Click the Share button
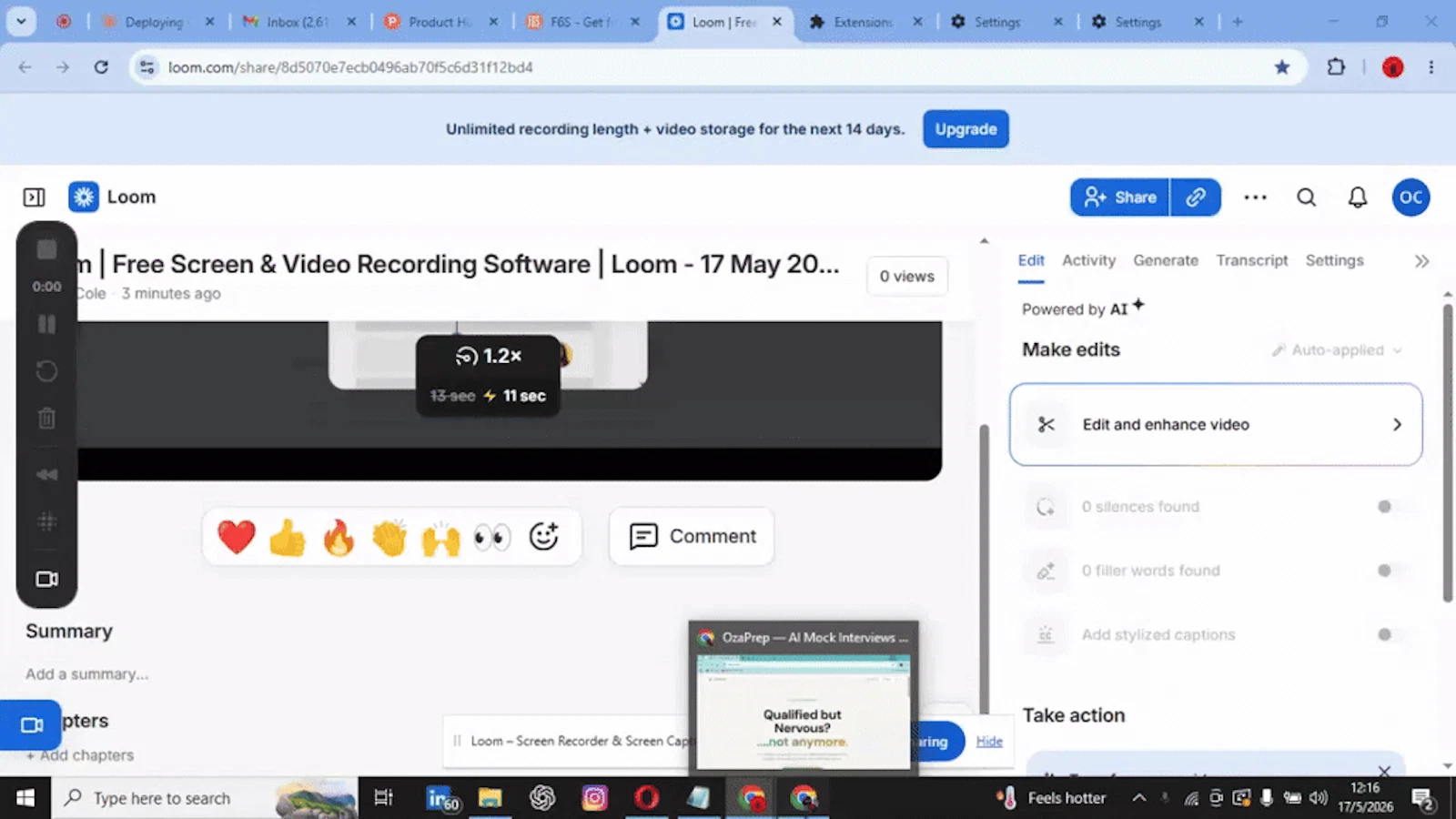This screenshot has height=819, width=1456. (x=1120, y=197)
